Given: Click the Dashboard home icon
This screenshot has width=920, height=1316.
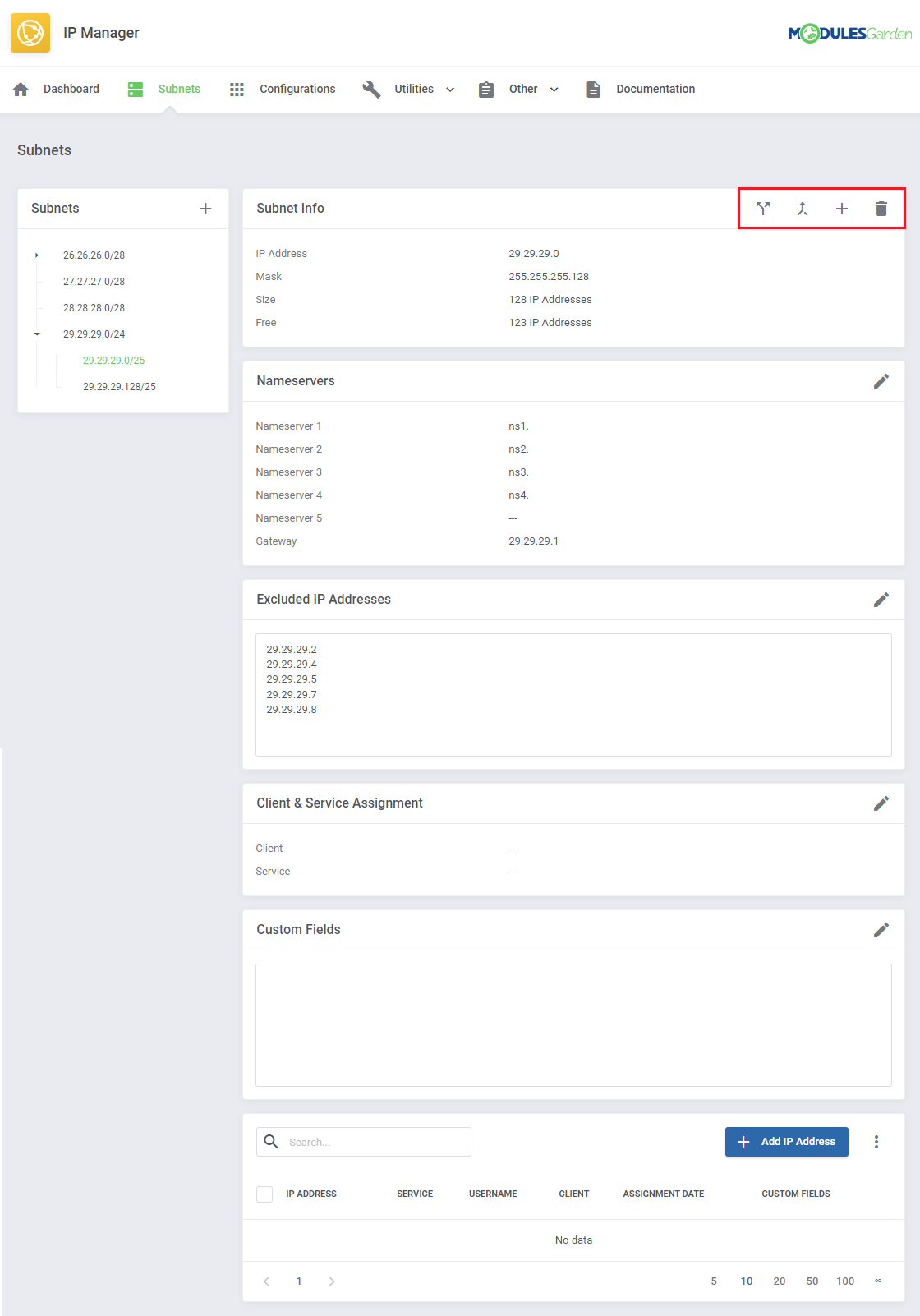Looking at the screenshot, I should click(21, 90).
